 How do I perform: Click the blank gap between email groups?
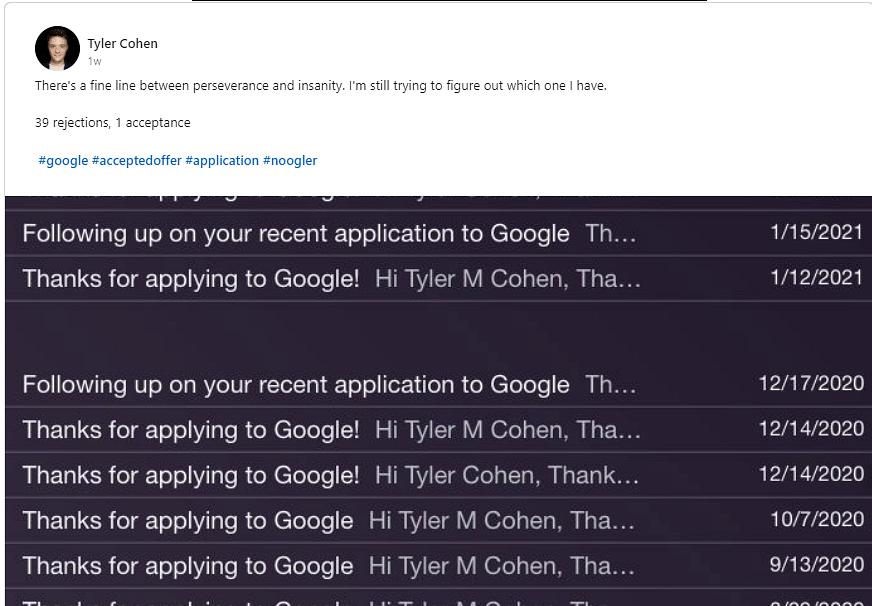(x=438, y=332)
